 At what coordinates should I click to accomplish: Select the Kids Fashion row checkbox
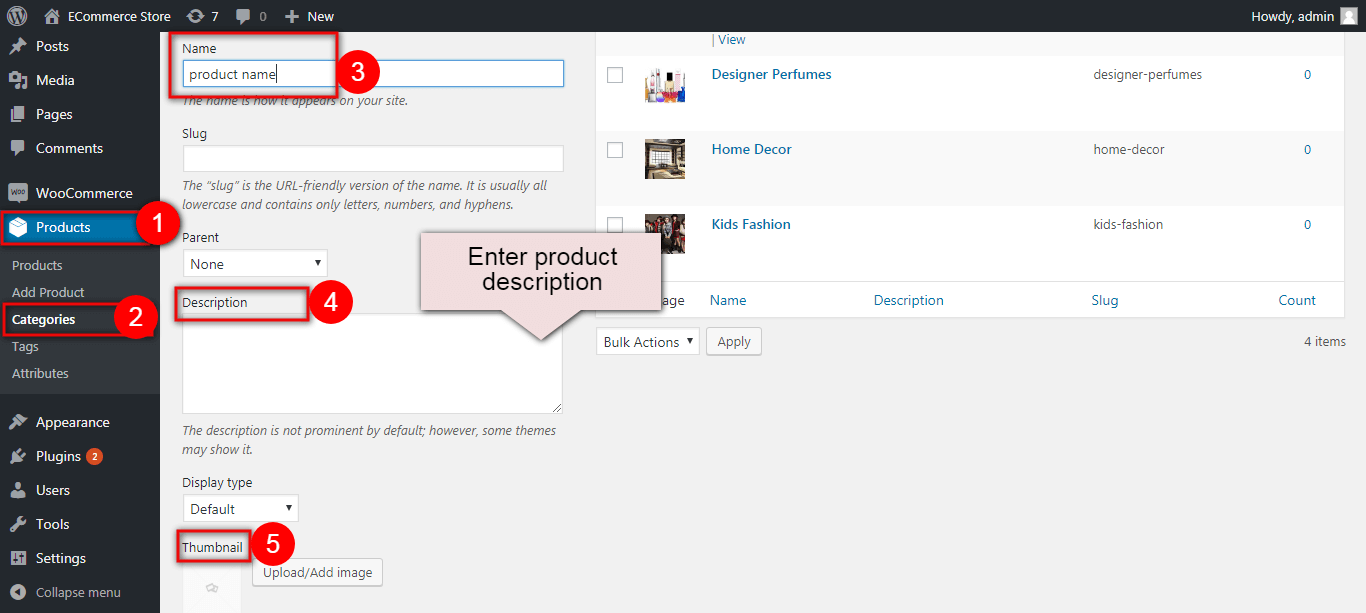pyautogui.click(x=615, y=225)
